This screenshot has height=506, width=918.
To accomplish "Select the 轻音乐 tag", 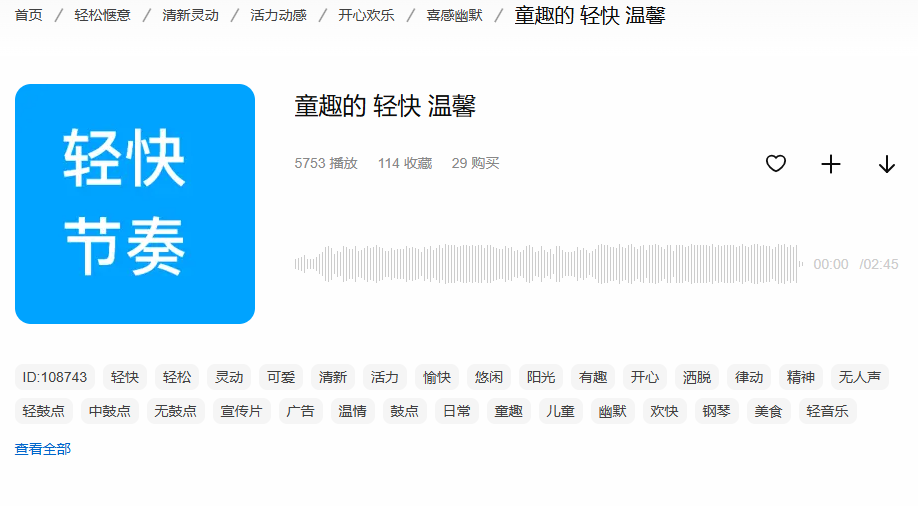I will (827, 411).
